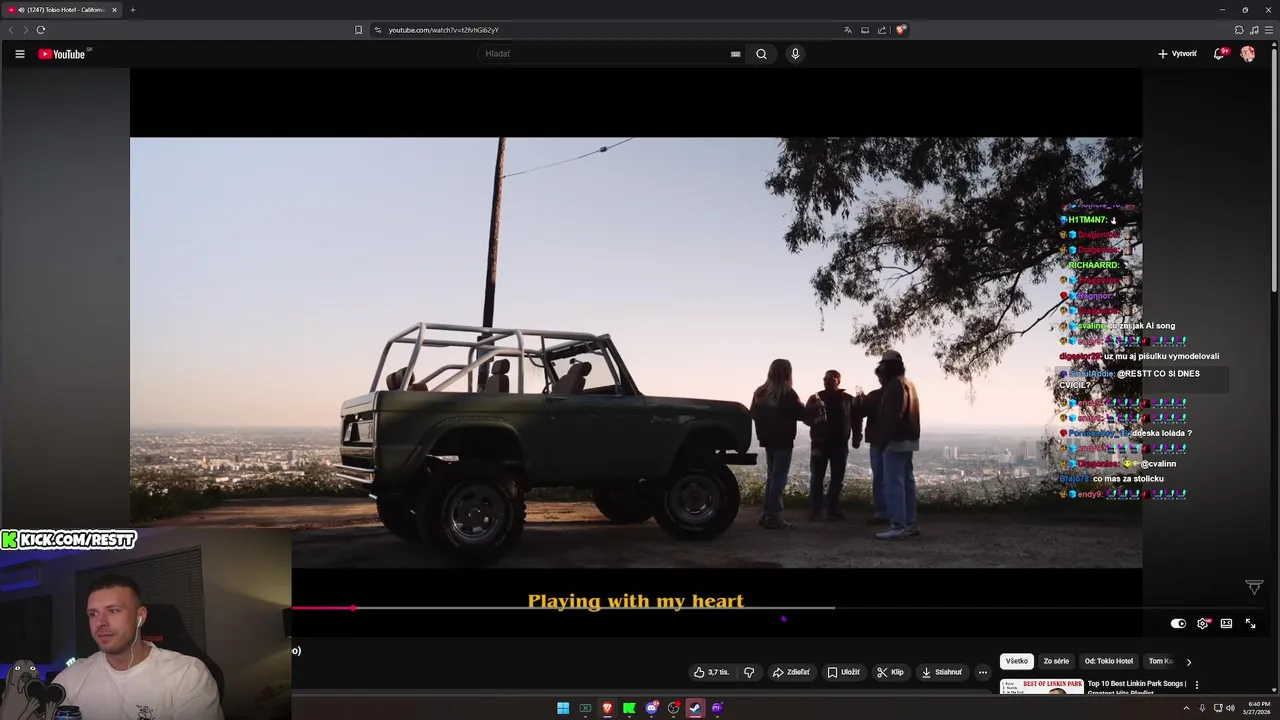Screen dimensions: 1280x720
Task: Click the KICK.COM/RESTT overlay label
Action: (x=69, y=540)
